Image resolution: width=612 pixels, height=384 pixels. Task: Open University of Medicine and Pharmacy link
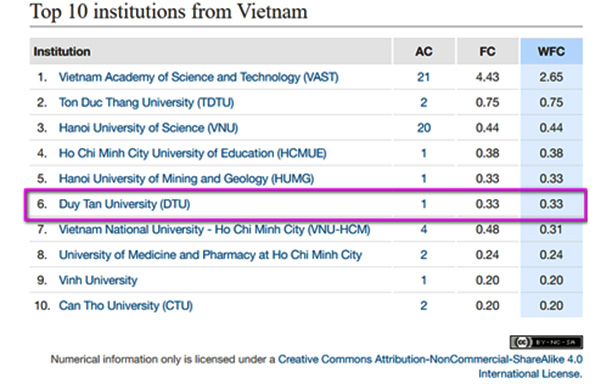[x=210, y=254]
